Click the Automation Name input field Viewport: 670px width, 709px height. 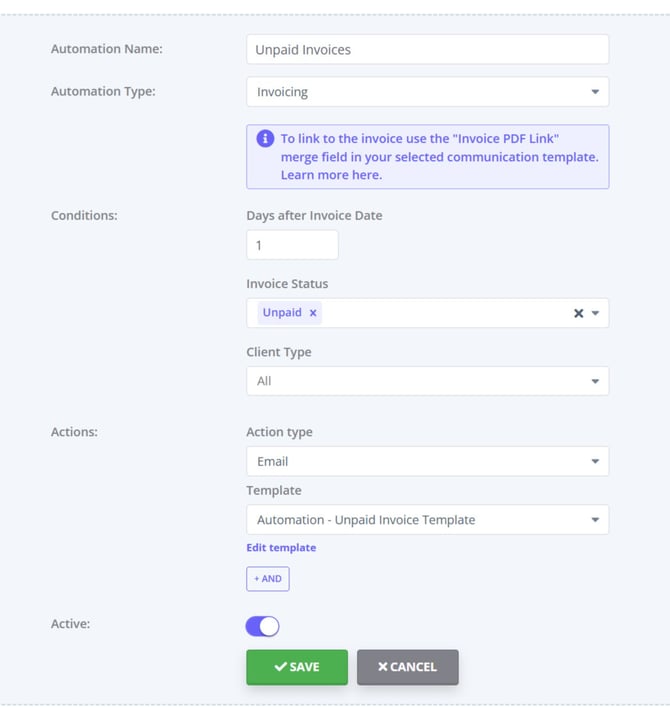[427, 50]
